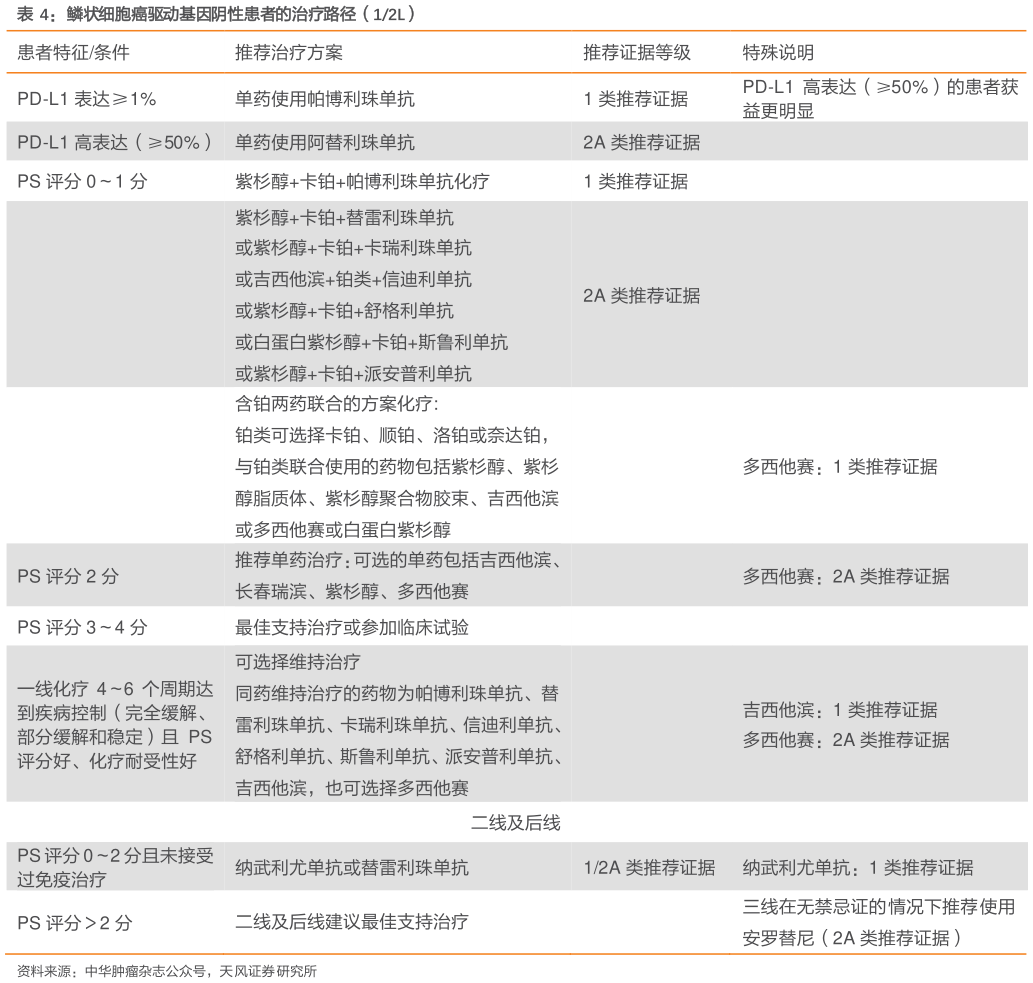1033x983 pixels.
Task: Click the cell 'PS 评分 0～1 分'
Action: coord(82,181)
